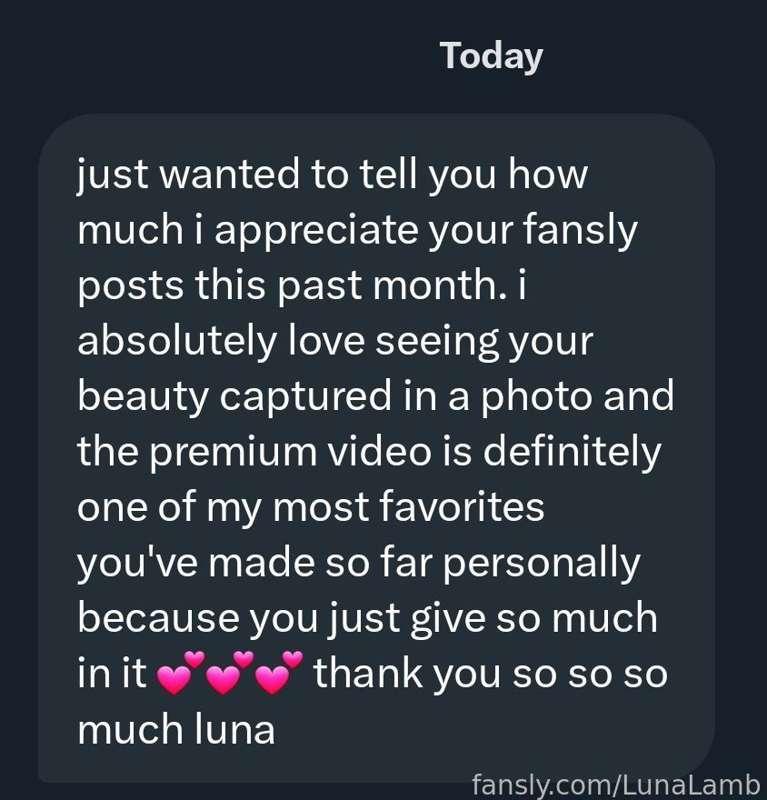Click the word "personally" in the message
The image size is (767, 800).
(542, 564)
